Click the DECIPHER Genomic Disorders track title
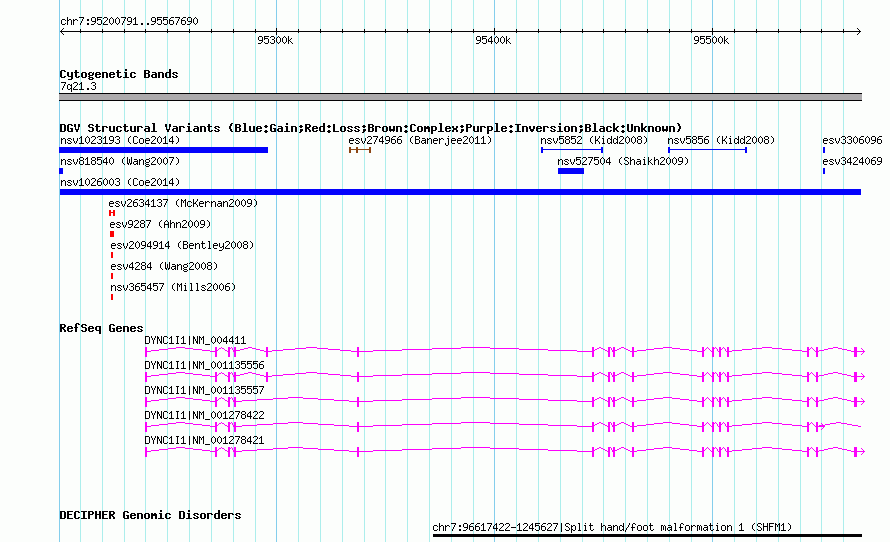This screenshot has height=542, width=890. click(x=150, y=515)
